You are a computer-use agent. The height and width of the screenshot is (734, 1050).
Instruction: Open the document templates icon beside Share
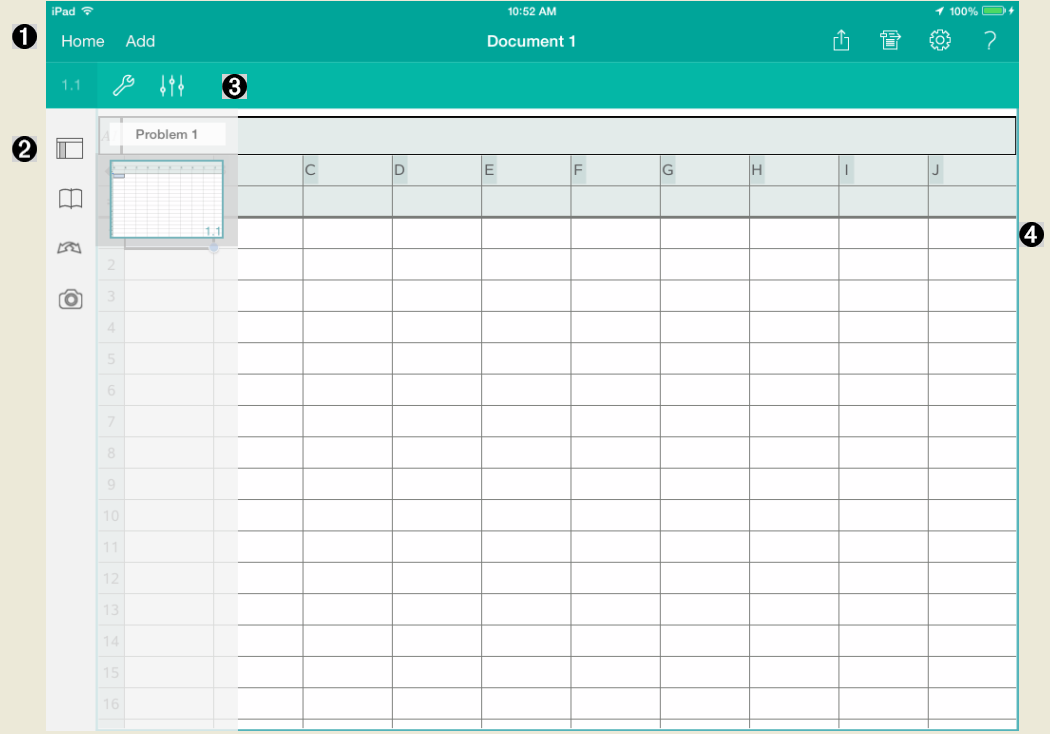(890, 41)
